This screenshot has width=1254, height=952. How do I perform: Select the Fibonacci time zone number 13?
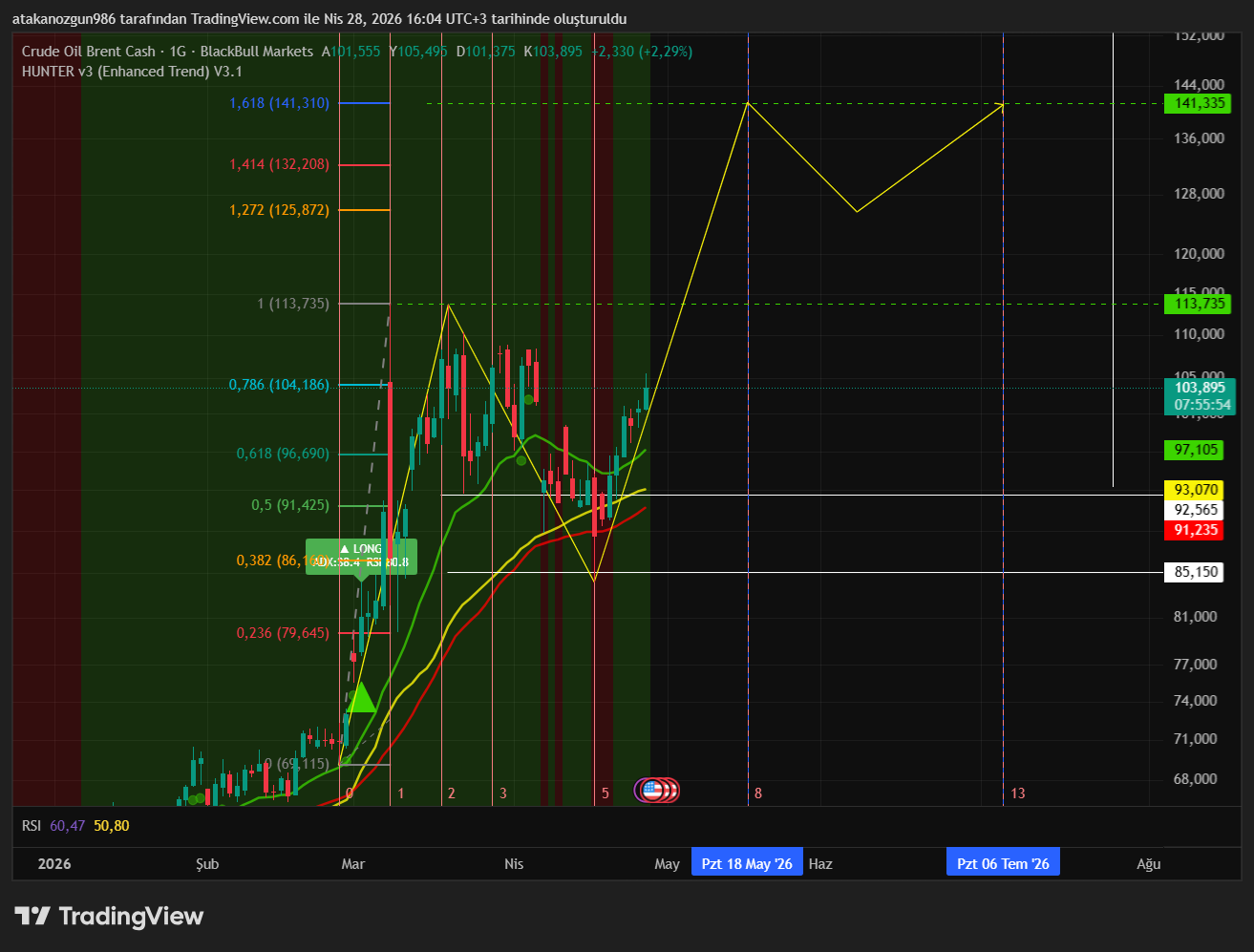(x=1018, y=793)
